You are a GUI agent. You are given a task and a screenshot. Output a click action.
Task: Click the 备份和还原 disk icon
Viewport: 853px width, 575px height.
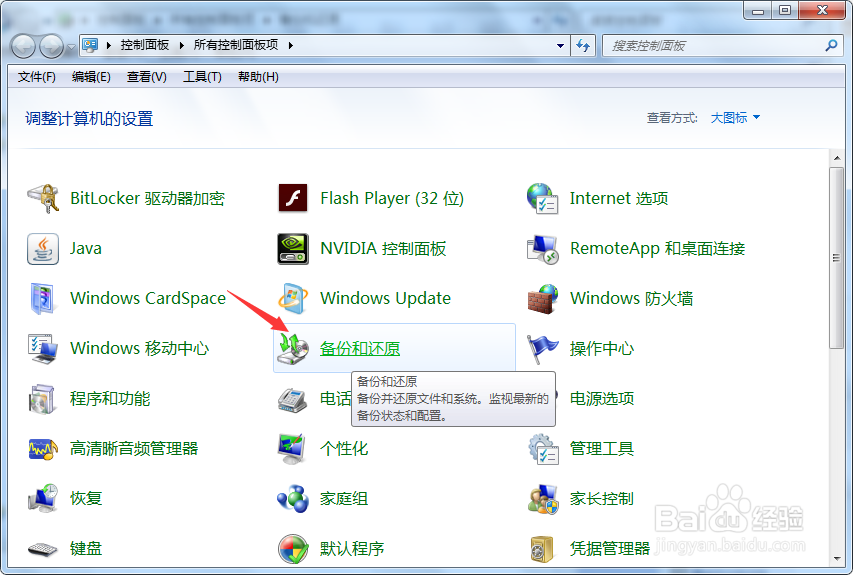(293, 349)
